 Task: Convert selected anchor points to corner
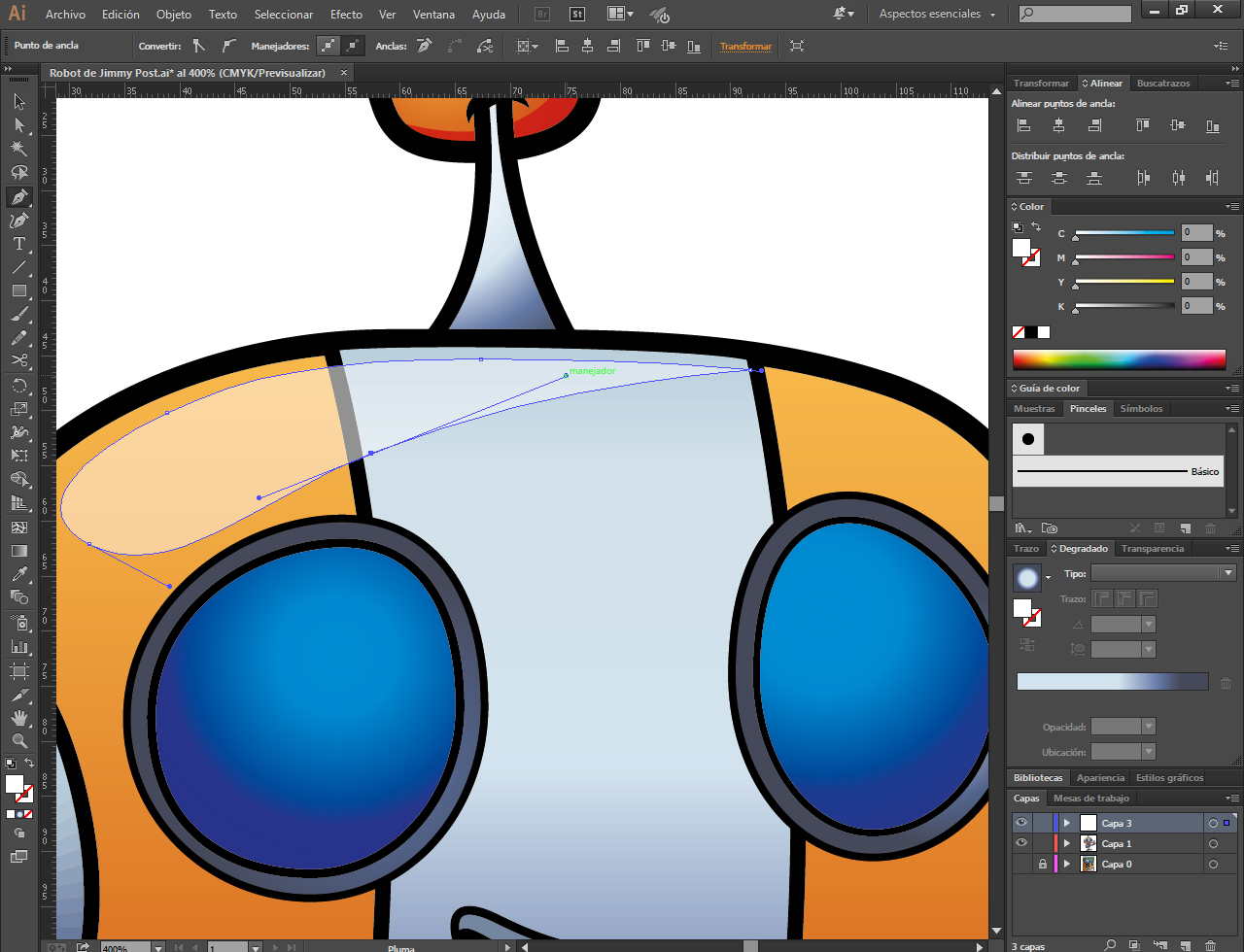pos(199,46)
